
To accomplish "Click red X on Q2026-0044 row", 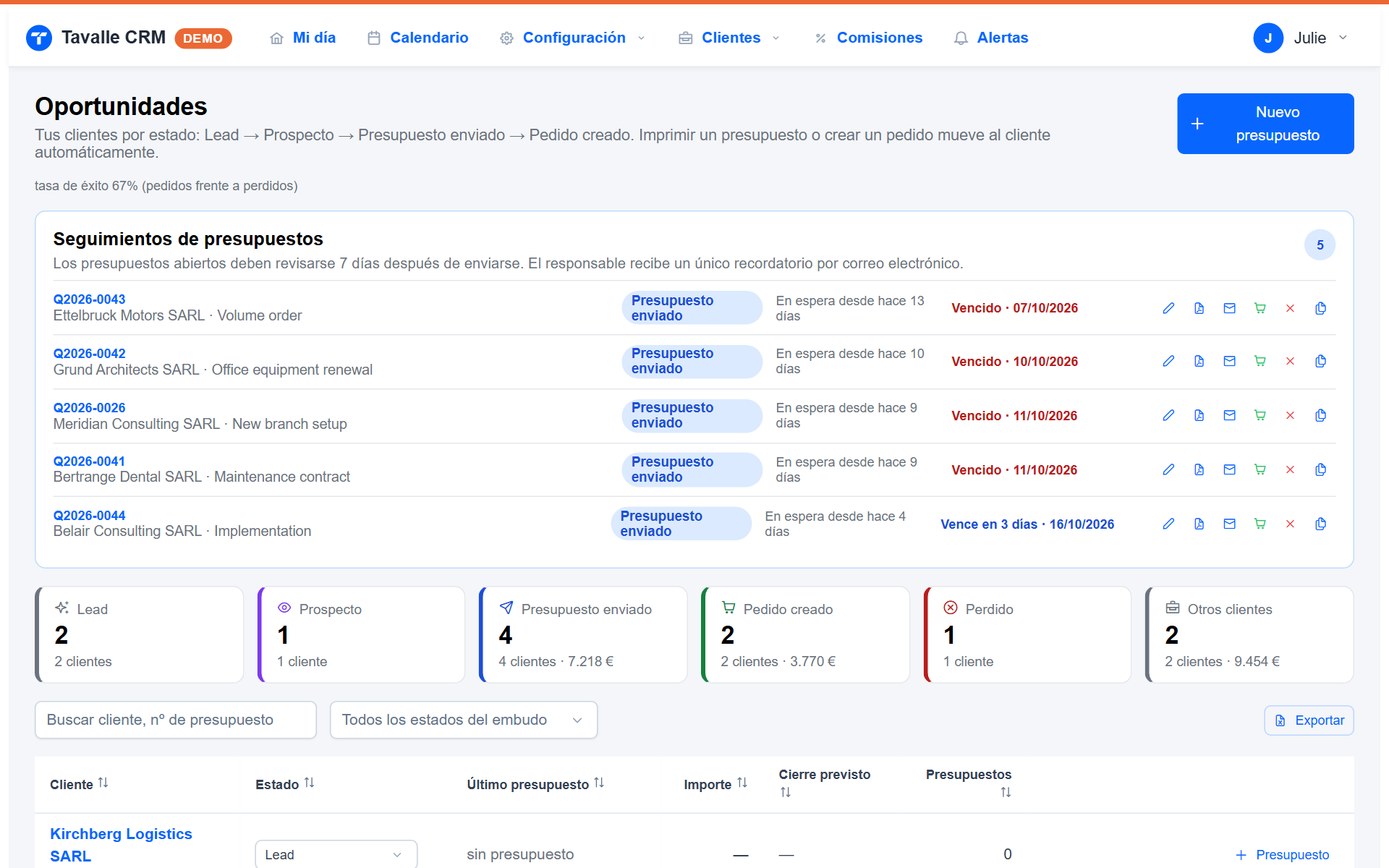I will (1290, 524).
